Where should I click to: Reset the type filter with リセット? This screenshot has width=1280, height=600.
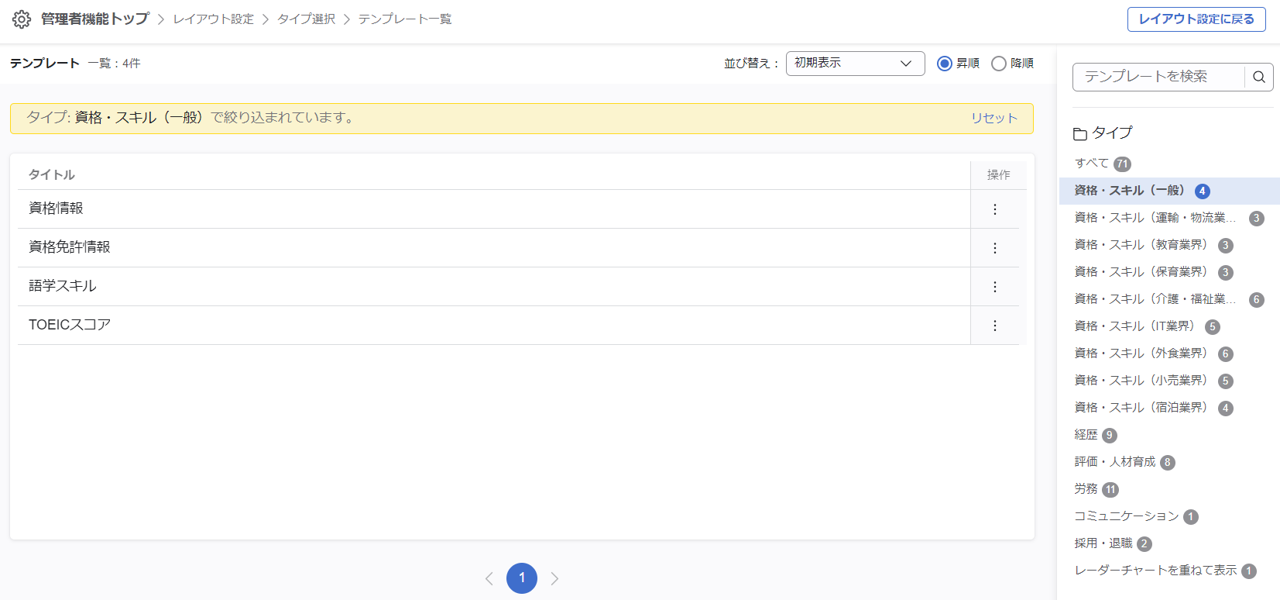994,118
